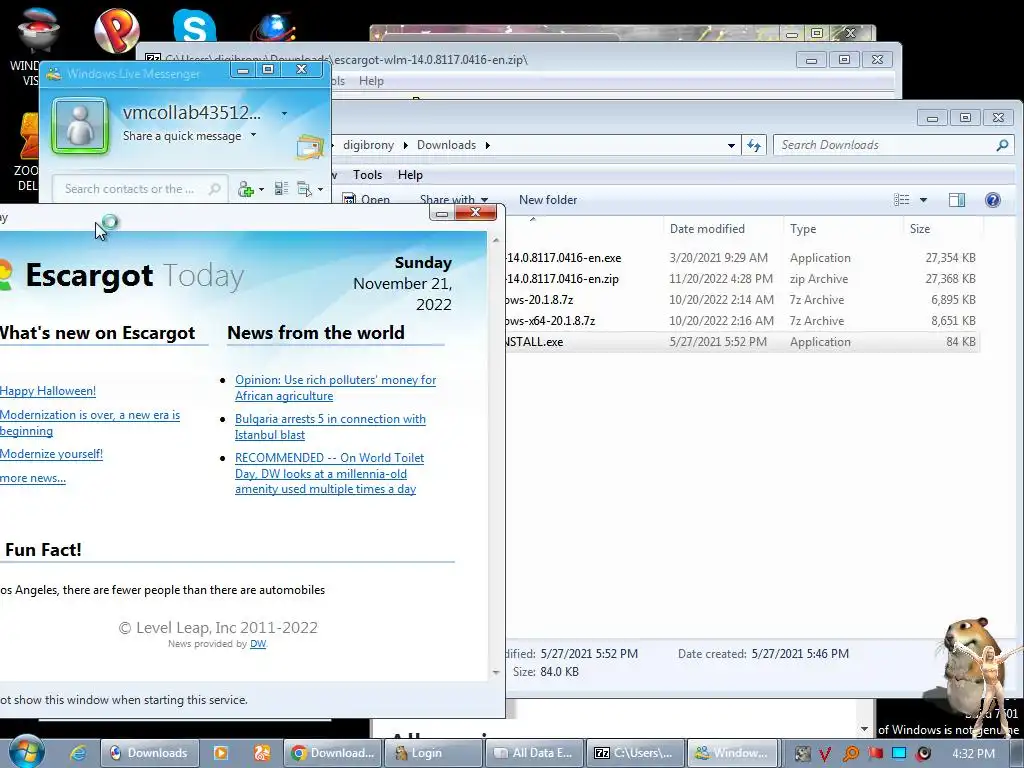Expand the Share a quick message dropdown
Screen dimensions: 1024x768
(253, 135)
